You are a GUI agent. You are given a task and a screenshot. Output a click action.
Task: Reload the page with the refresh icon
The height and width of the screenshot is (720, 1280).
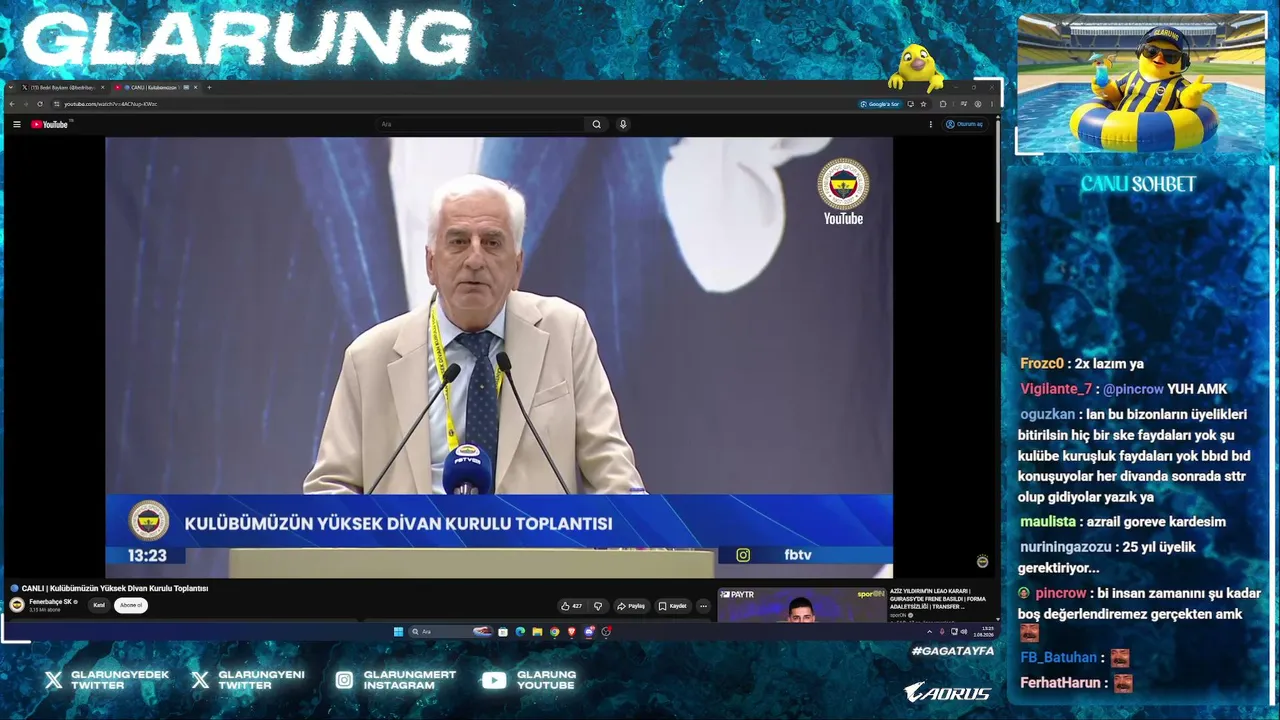(x=40, y=104)
